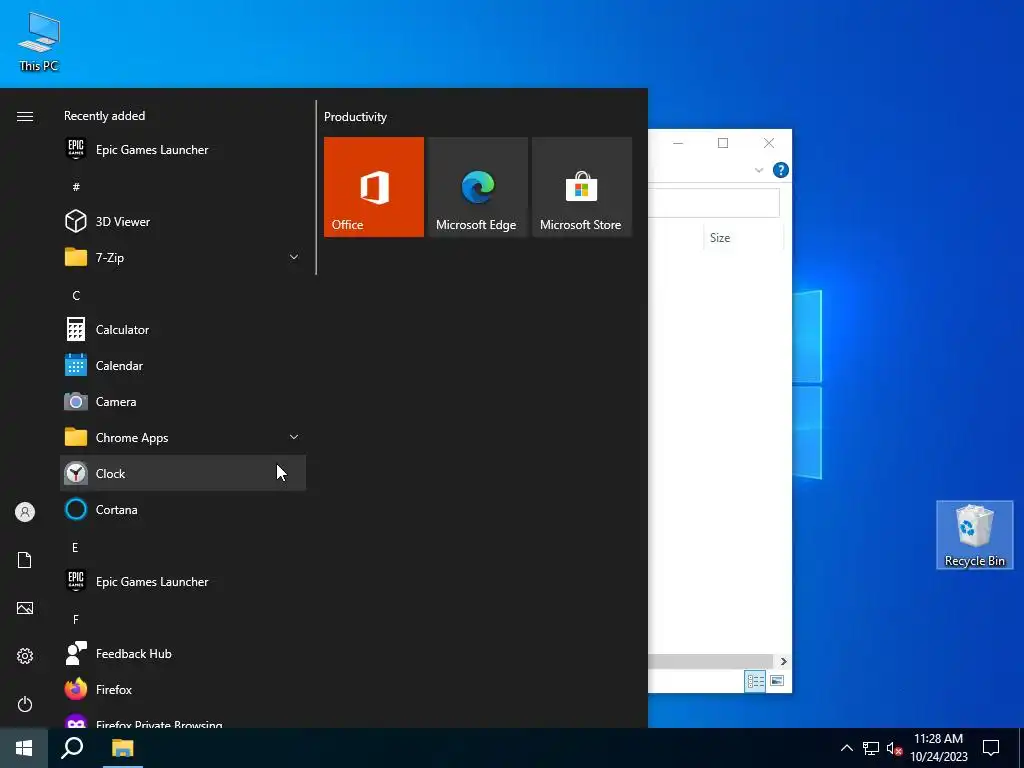Select This PC desktop icon

tap(39, 41)
